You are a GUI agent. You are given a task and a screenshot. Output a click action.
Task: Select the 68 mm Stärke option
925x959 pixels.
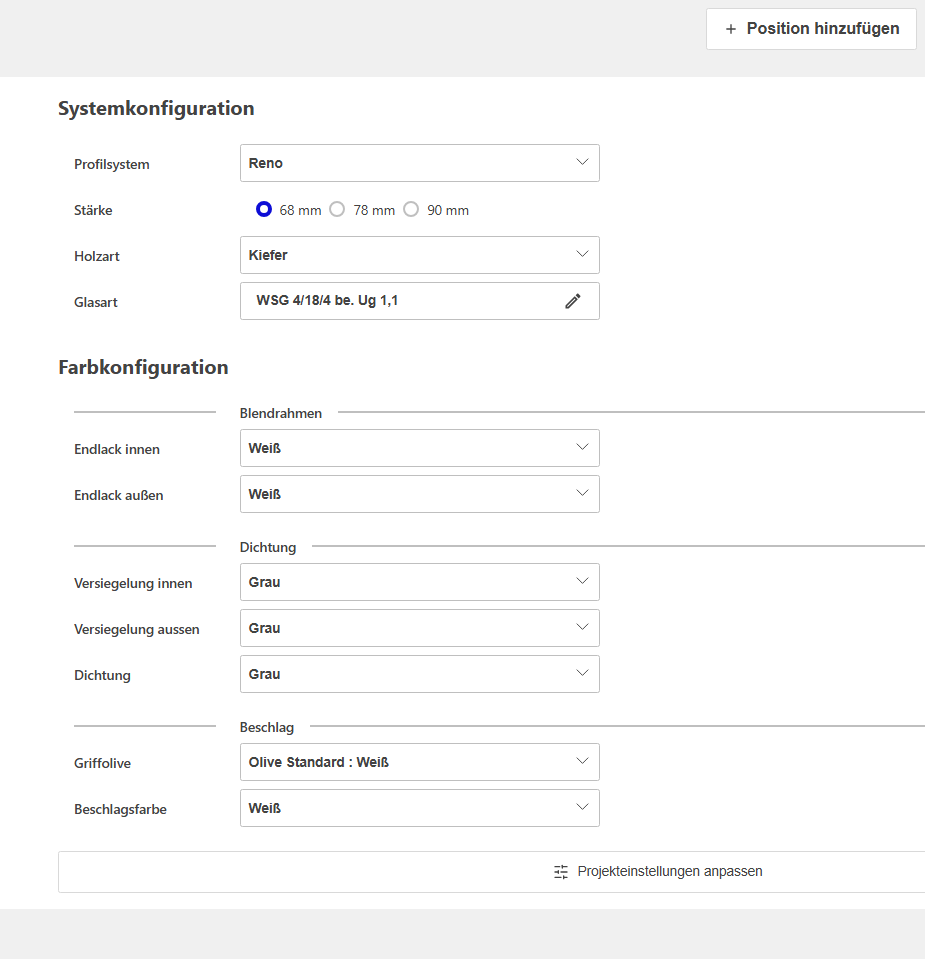(263, 209)
